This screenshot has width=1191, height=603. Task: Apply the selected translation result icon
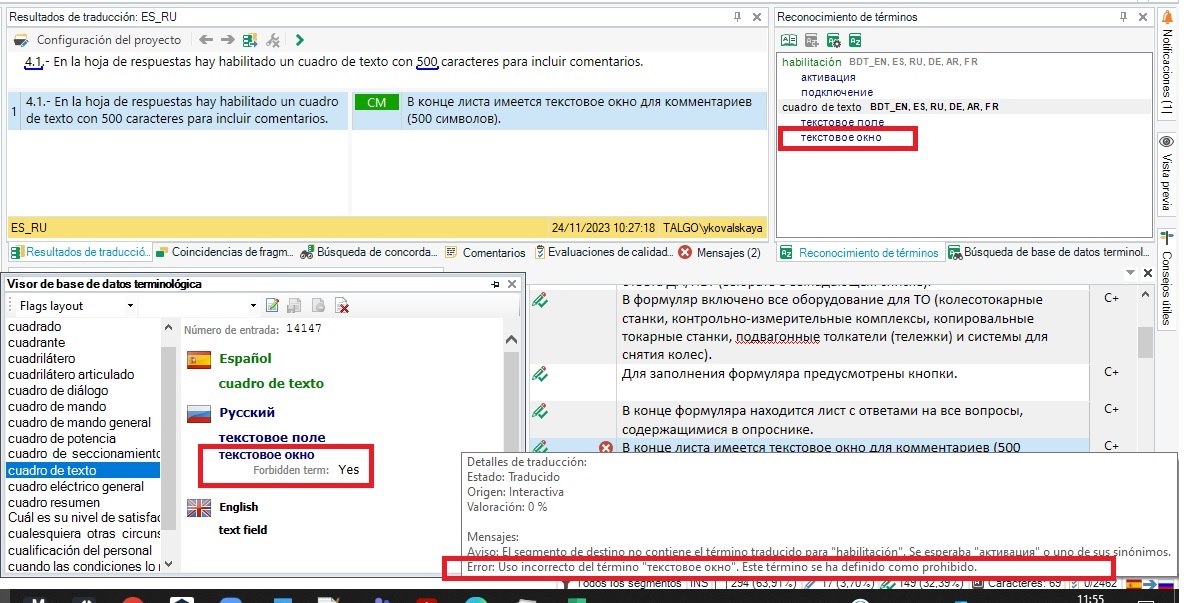(250, 40)
